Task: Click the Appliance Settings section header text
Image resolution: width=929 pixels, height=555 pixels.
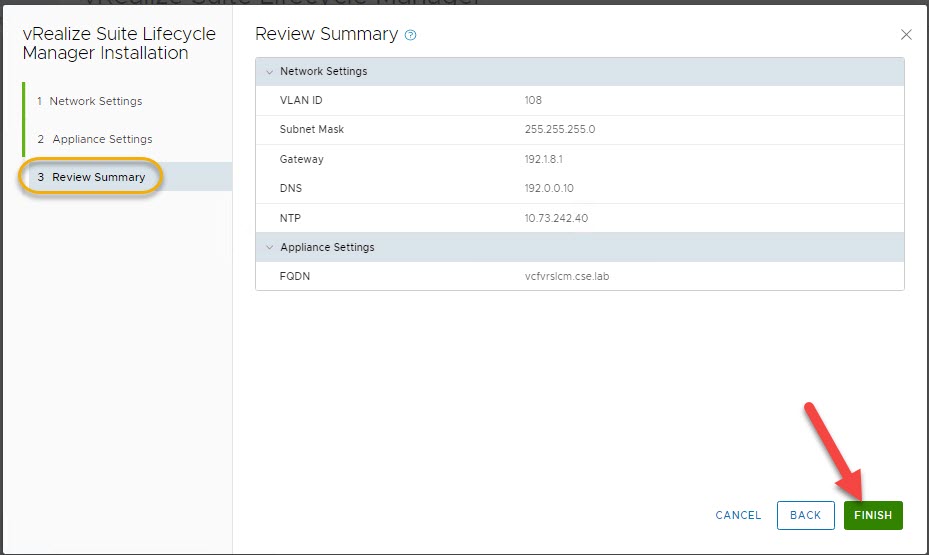Action: pos(327,247)
